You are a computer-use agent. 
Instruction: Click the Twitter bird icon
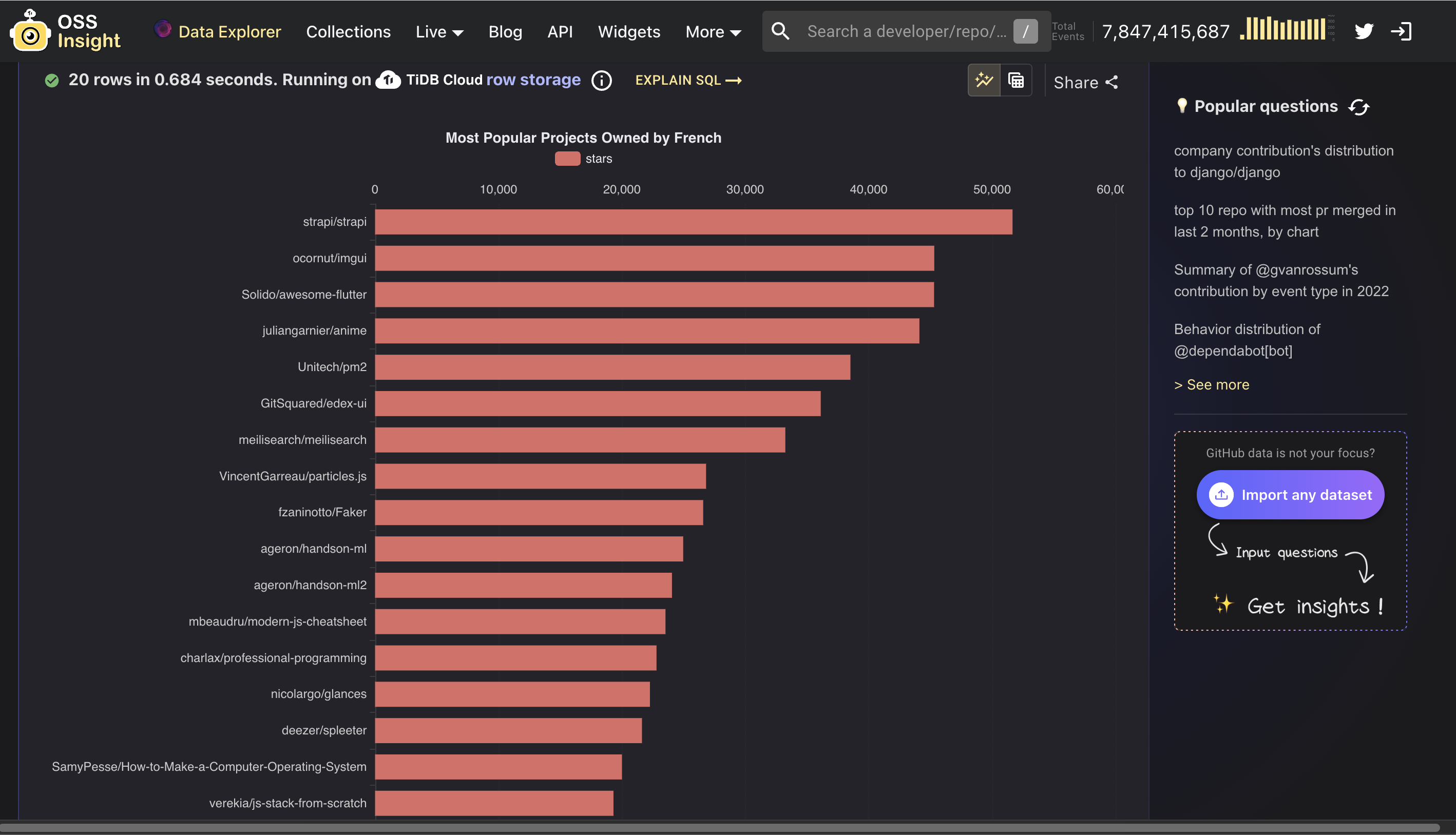(1364, 31)
